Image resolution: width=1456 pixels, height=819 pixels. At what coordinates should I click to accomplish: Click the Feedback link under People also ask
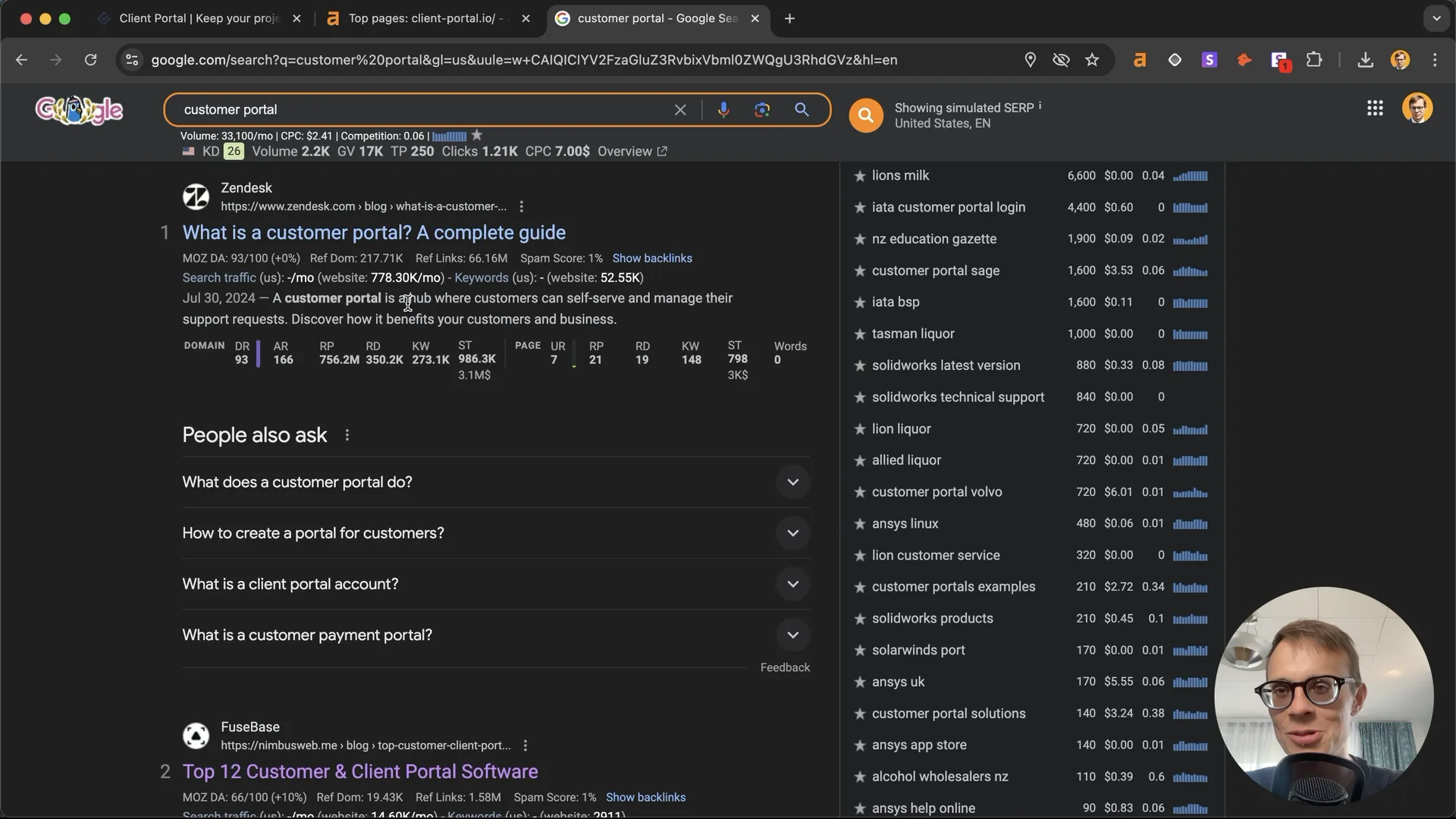[x=785, y=667]
